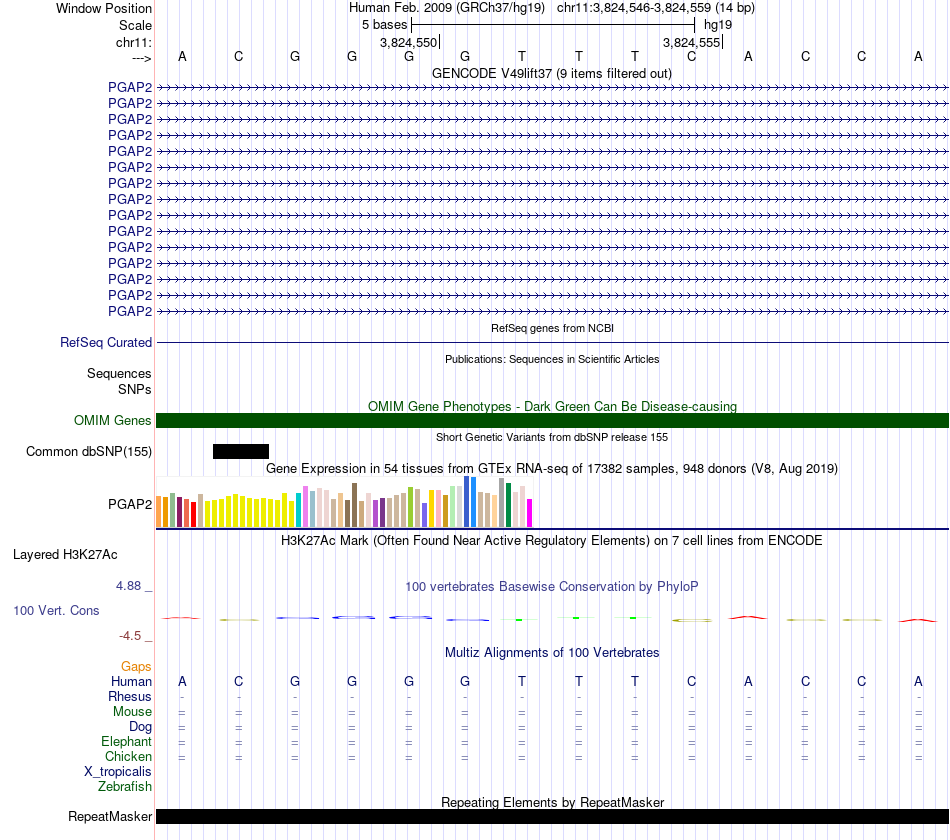The width and height of the screenshot is (950, 840).
Task: Open Repeating Elements by RepeatMasker title
Action: pyautogui.click(x=552, y=802)
